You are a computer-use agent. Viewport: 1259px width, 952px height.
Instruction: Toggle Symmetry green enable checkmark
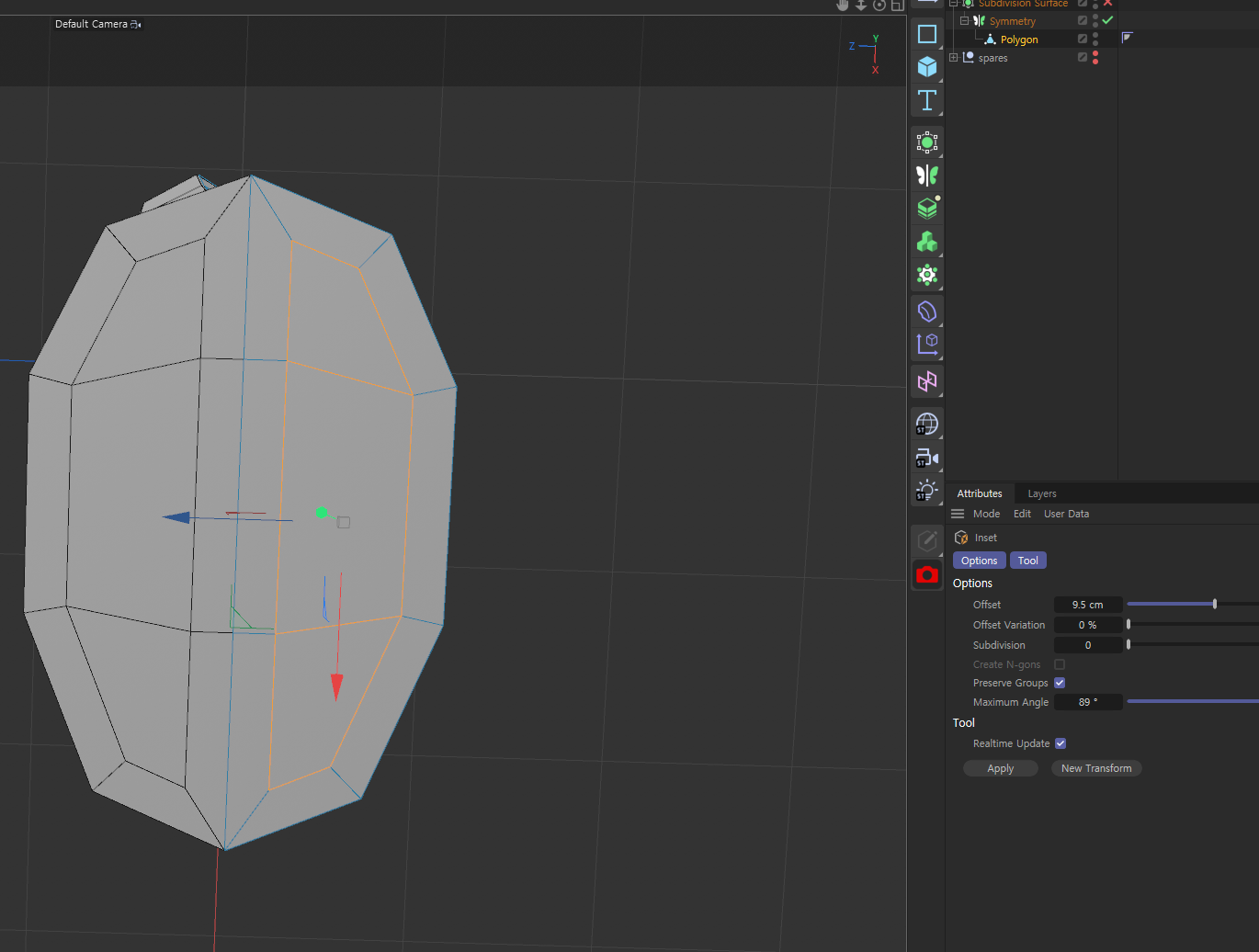pos(1108,20)
